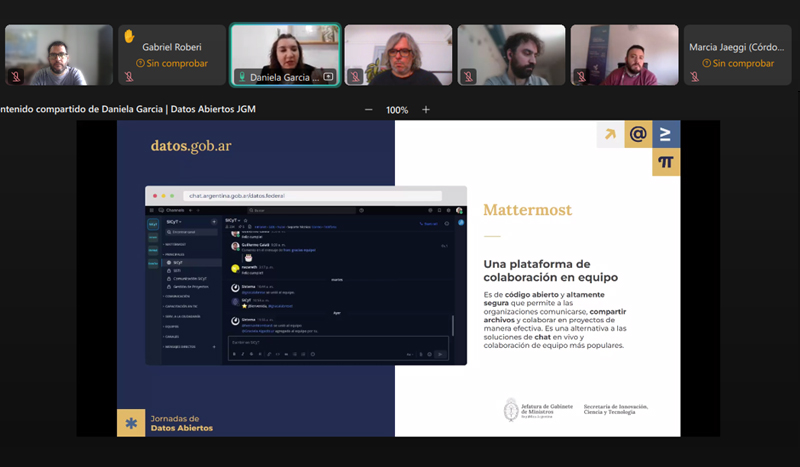Click muted mic on the grey-haired participant's tile
The image size is (800, 467).
(355, 77)
